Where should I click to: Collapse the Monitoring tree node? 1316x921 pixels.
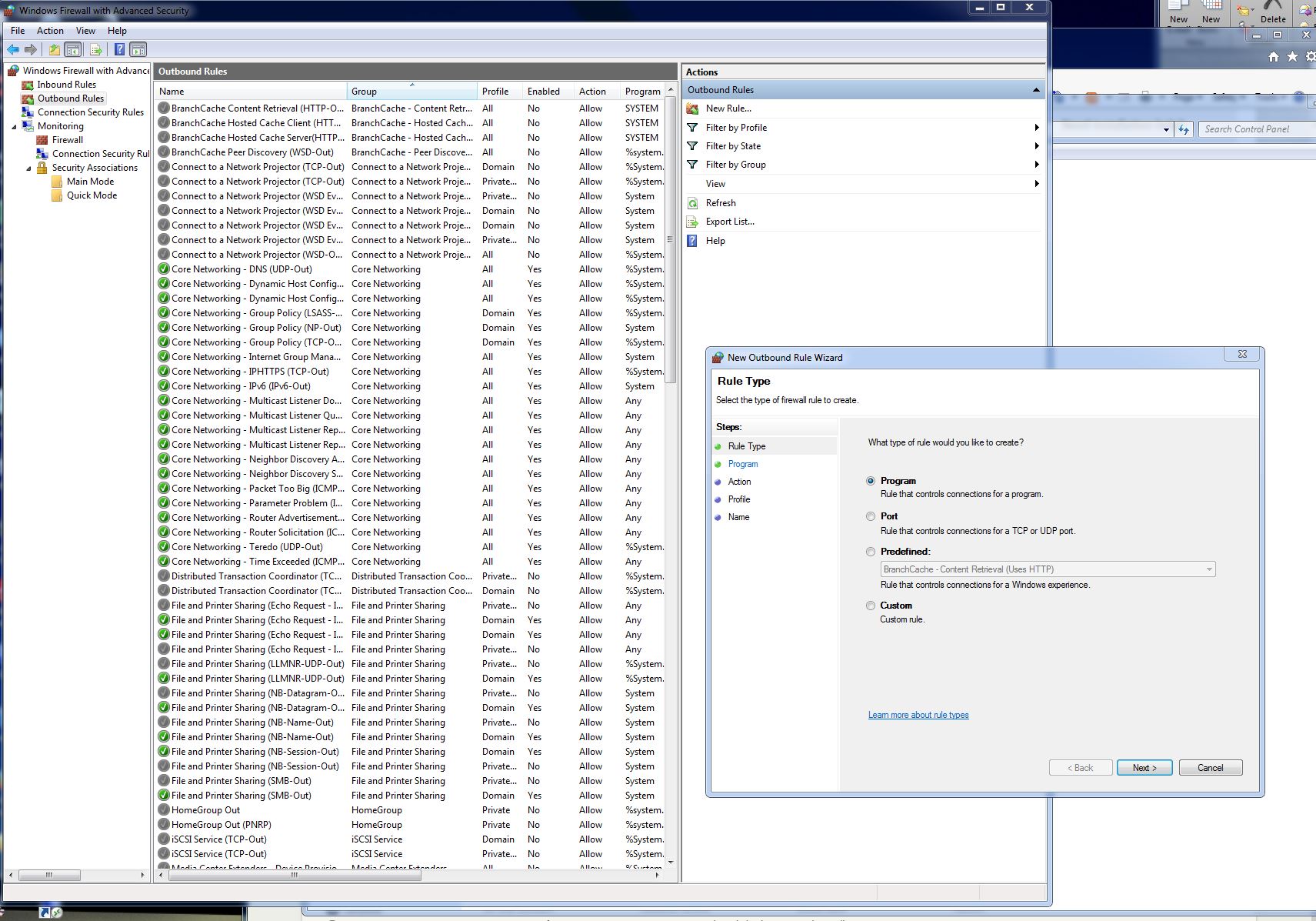(13, 125)
